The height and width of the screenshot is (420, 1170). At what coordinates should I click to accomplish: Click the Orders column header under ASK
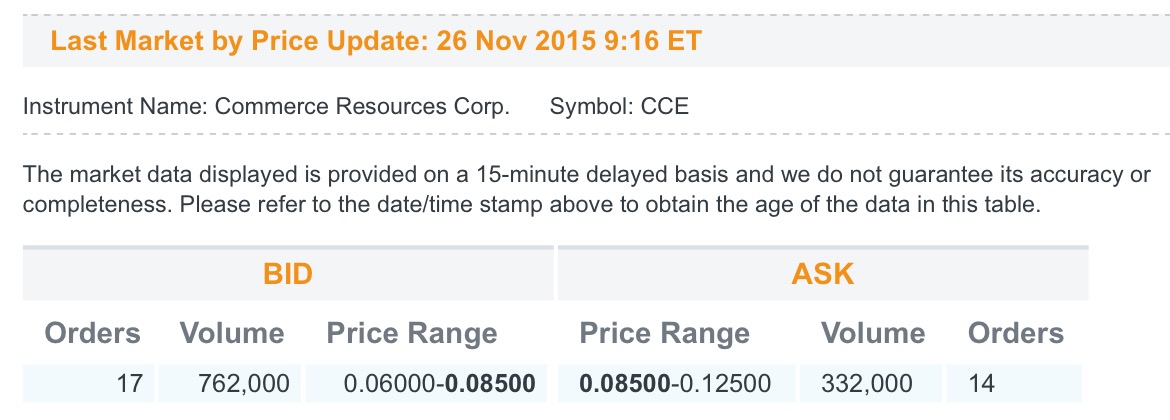1016,333
